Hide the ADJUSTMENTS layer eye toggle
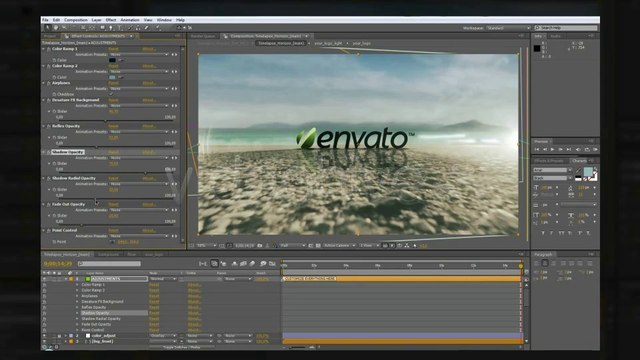The height and width of the screenshot is (360, 640). click(x=44, y=279)
